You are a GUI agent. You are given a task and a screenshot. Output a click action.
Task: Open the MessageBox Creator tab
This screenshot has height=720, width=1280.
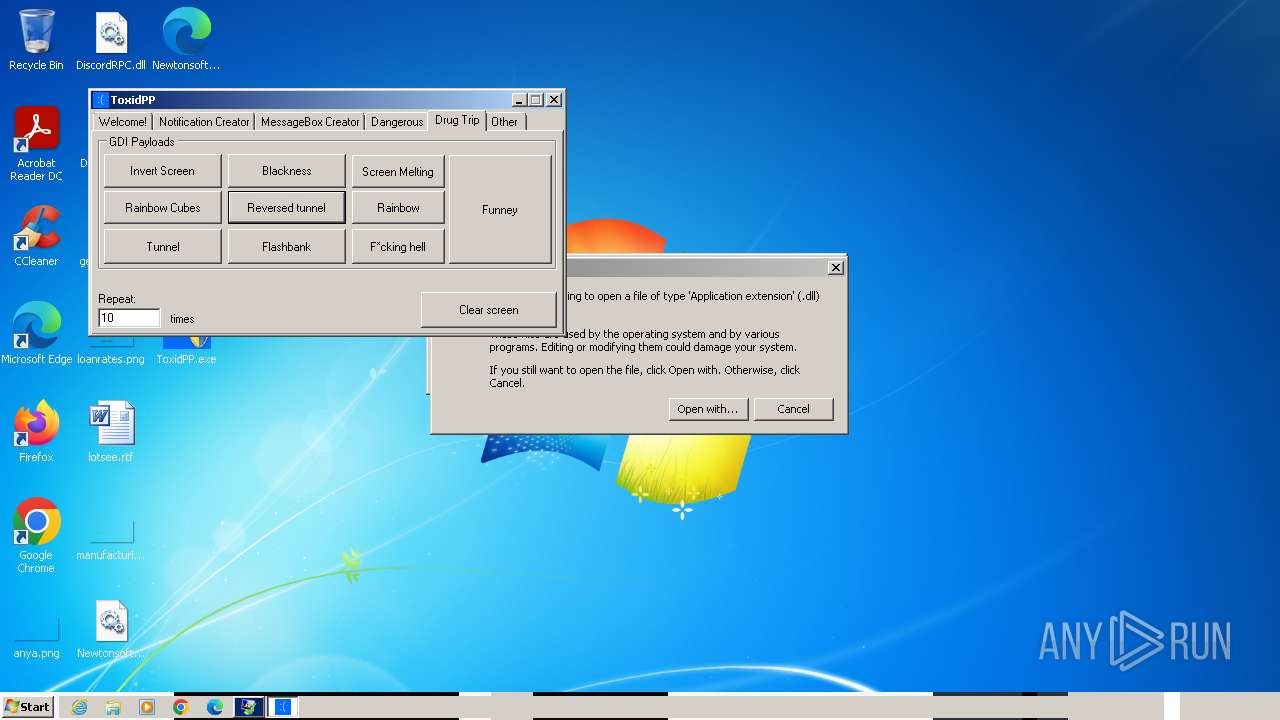(x=310, y=122)
